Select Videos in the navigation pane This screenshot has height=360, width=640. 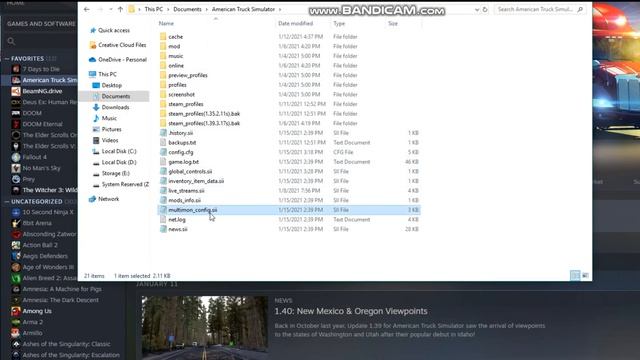pyautogui.click(x=110, y=140)
